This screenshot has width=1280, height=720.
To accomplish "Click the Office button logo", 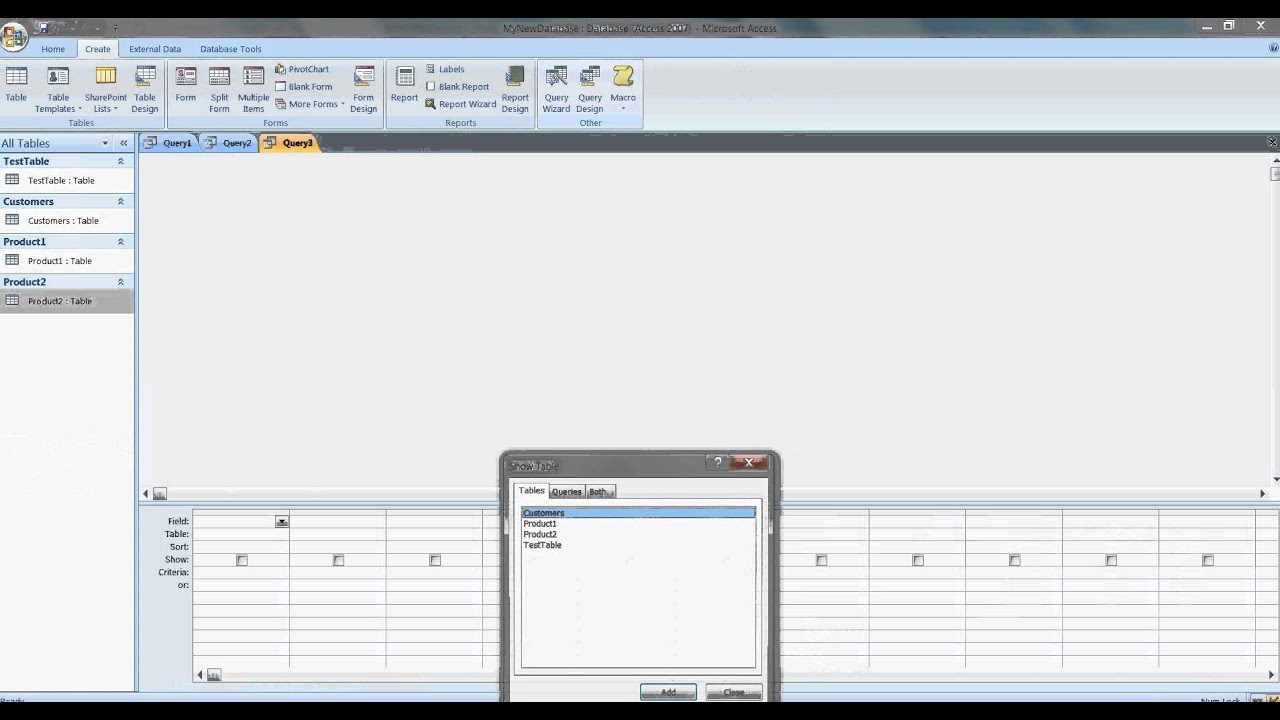I will pos(13,37).
